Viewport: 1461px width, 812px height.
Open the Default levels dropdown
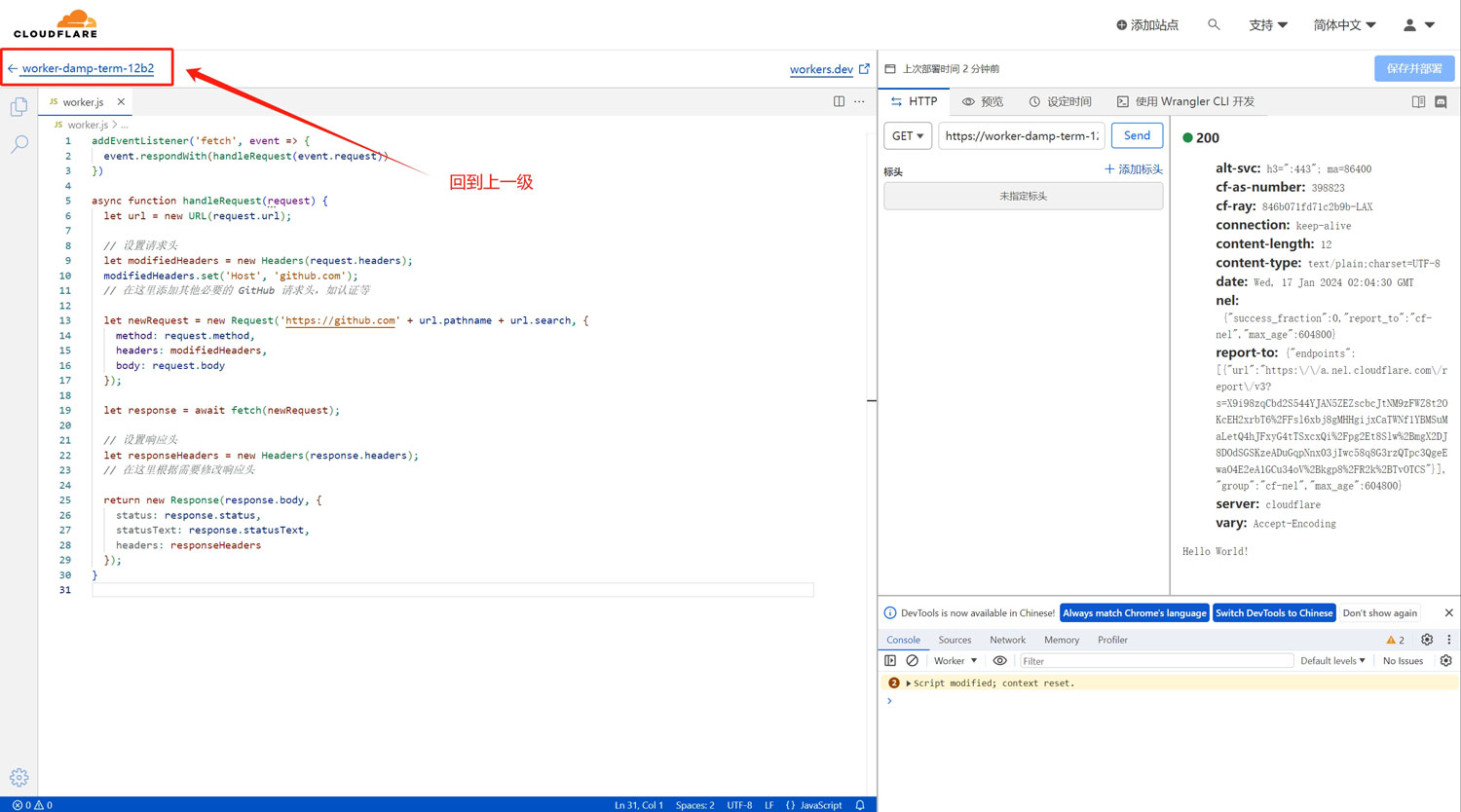click(x=1332, y=660)
